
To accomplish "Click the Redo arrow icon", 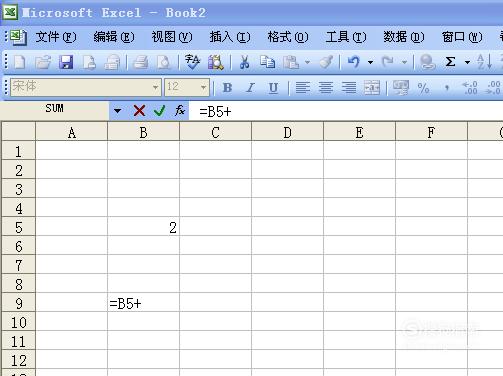I will 388,62.
